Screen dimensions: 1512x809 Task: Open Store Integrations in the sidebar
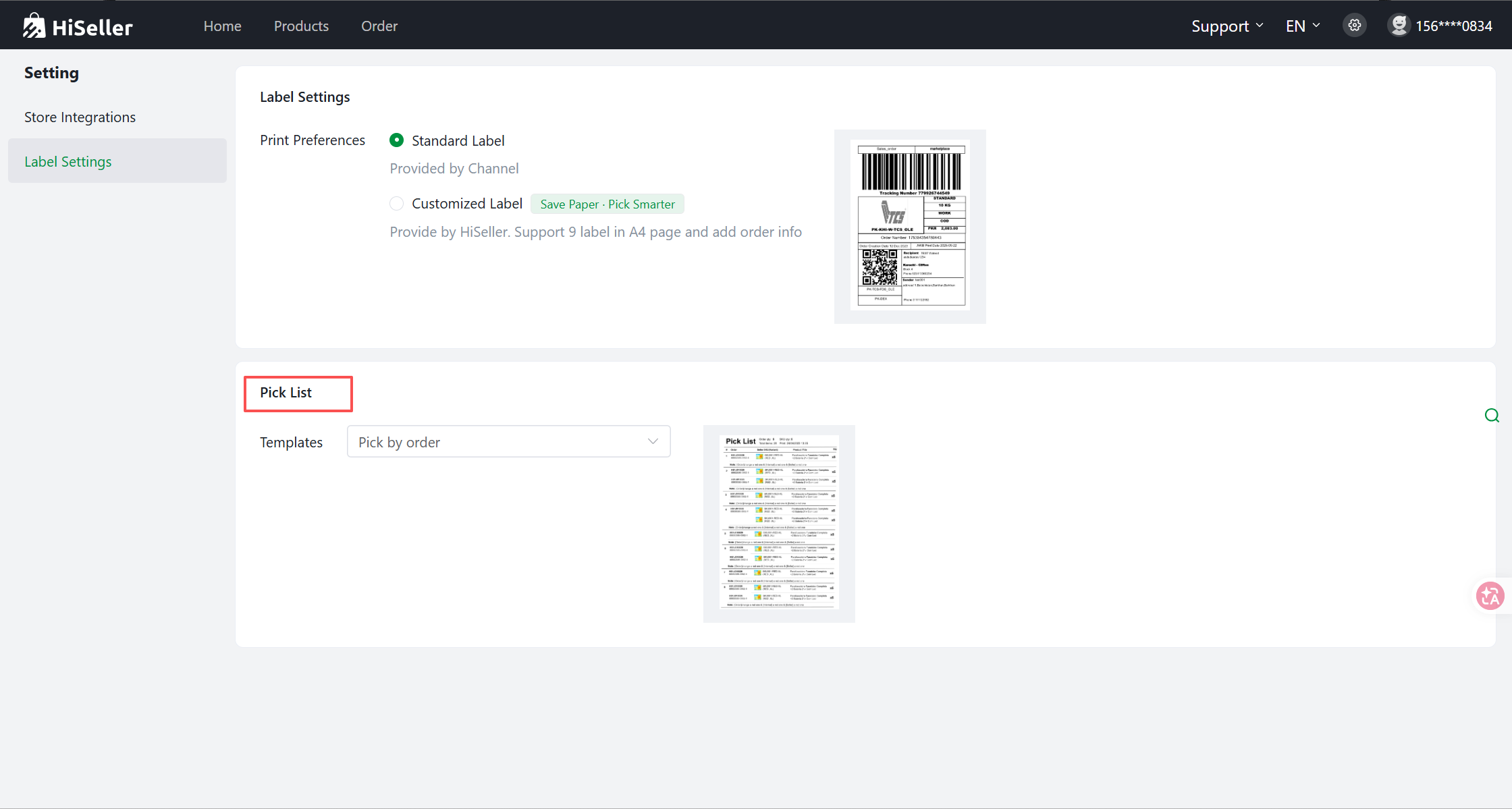pyautogui.click(x=80, y=117)
